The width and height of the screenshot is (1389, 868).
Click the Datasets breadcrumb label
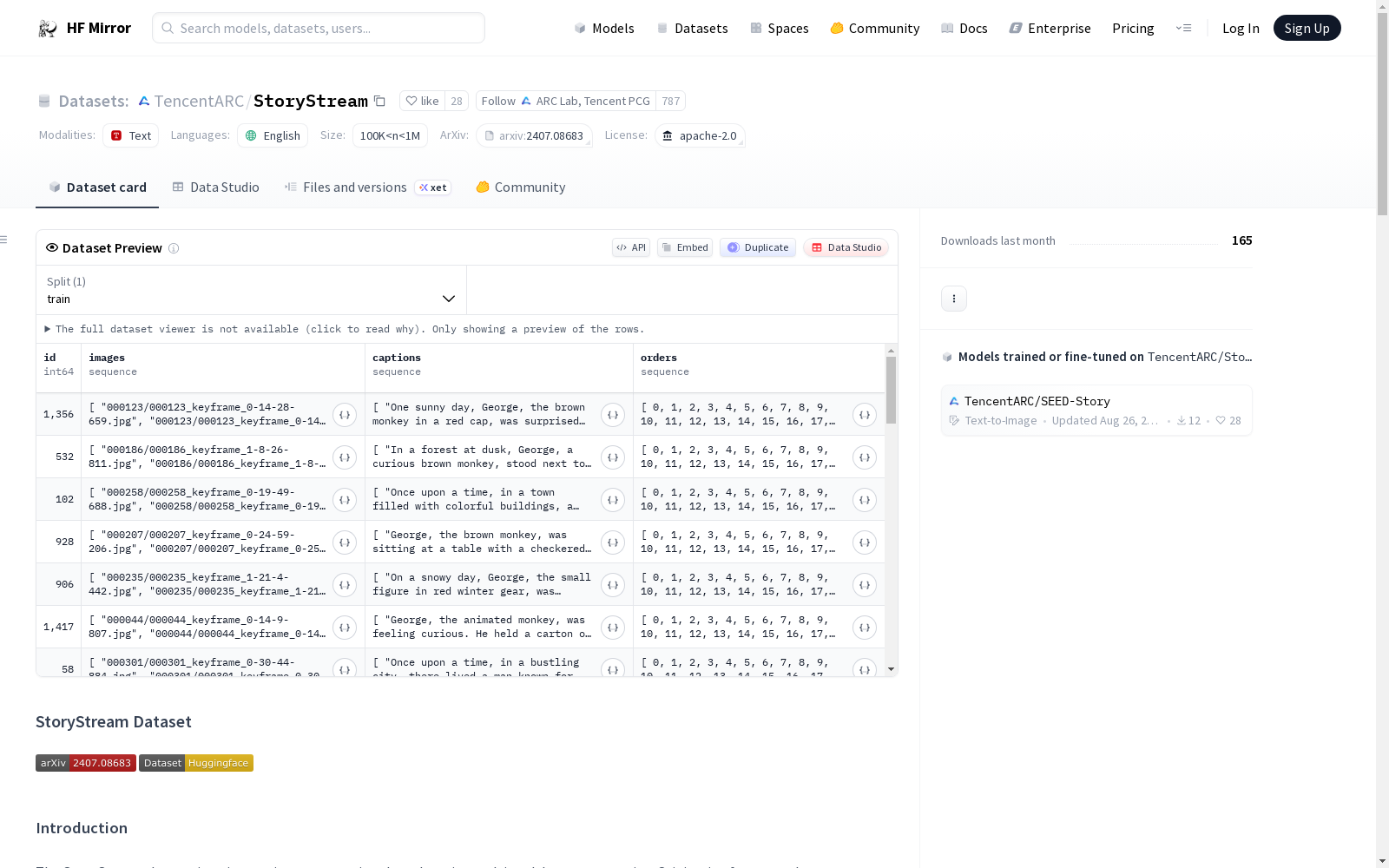(x=93, y=101)
